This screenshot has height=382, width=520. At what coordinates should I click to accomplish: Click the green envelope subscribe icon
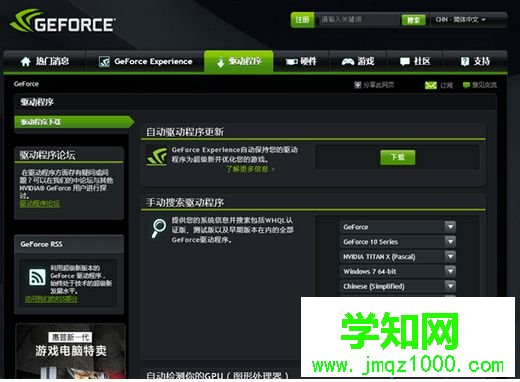(x=431, y=85)
